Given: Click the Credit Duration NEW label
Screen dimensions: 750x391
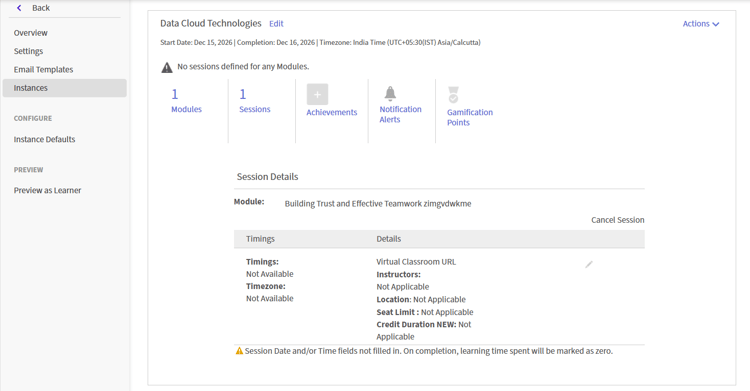Looking at the screenshot, I should (x=416, y=324).
